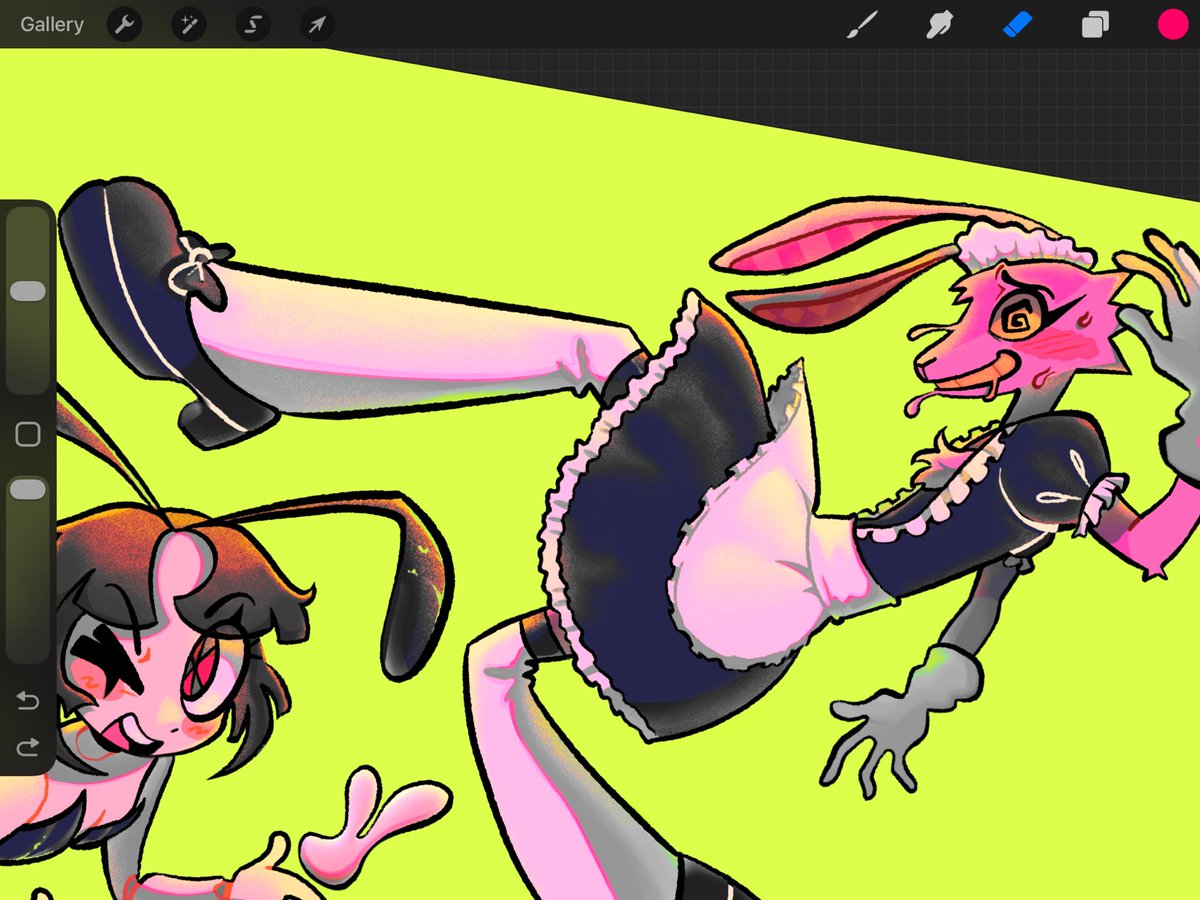Open the active color panel via the pink swatch
The width and height of the screenshot is (1200, 900).
[1172, 25]
